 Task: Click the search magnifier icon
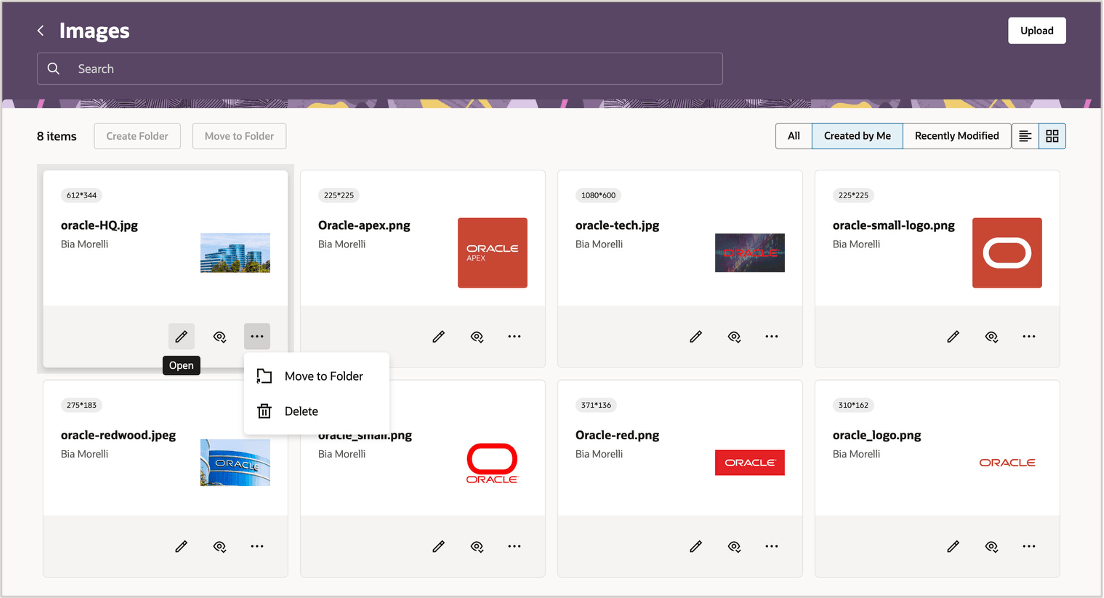54,68
